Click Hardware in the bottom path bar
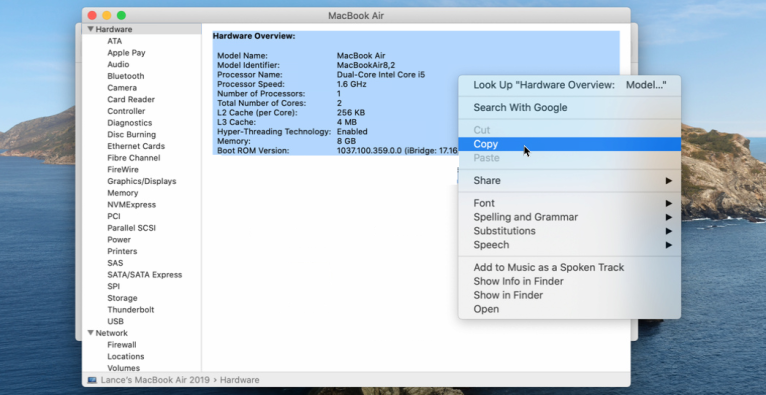Image resolution: width=766 pixels, height=395 pixels. coord(240,380)
